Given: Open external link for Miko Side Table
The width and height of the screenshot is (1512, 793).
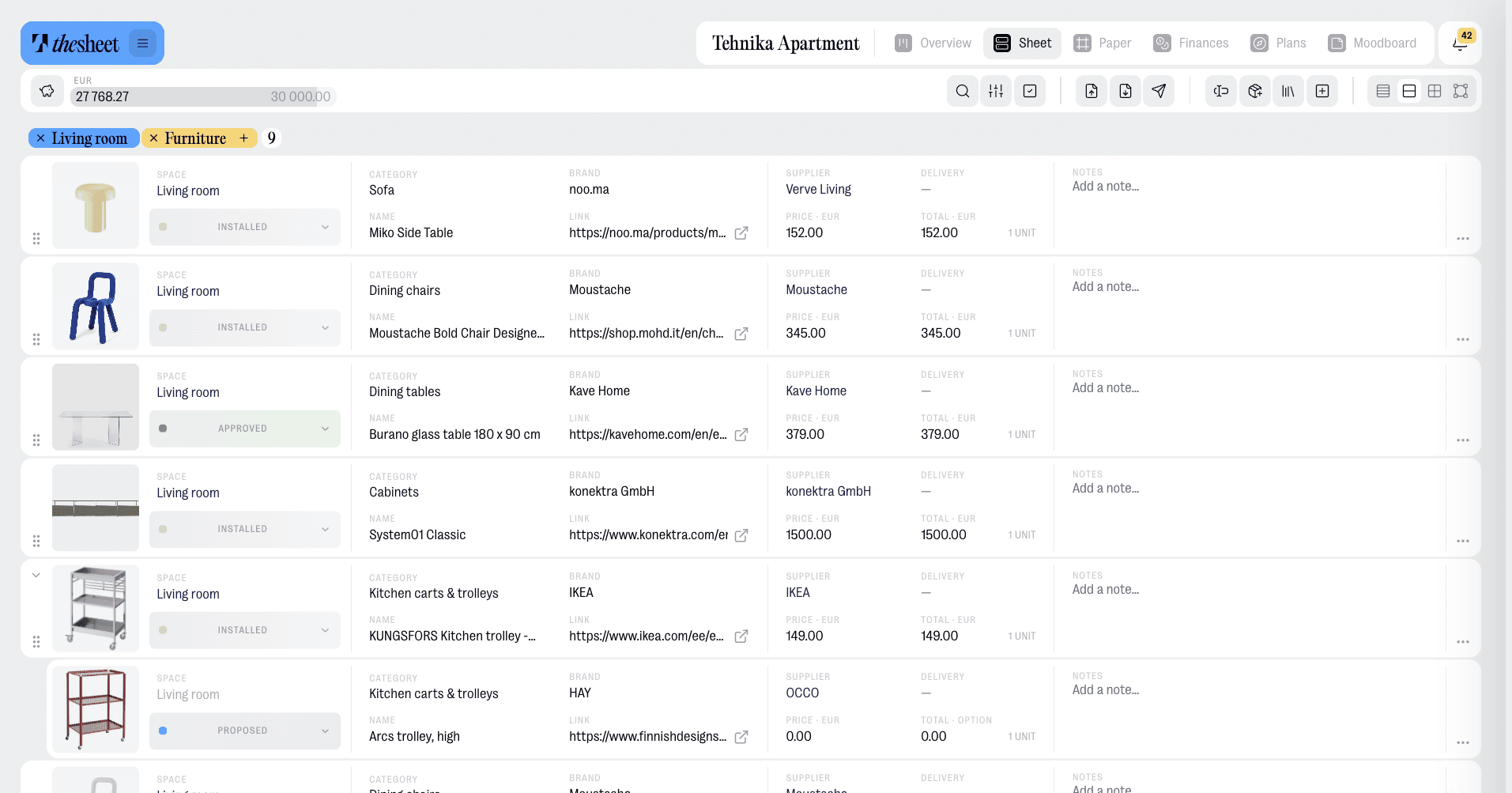Looking at the screenshot, I should [x=741, y=233].
